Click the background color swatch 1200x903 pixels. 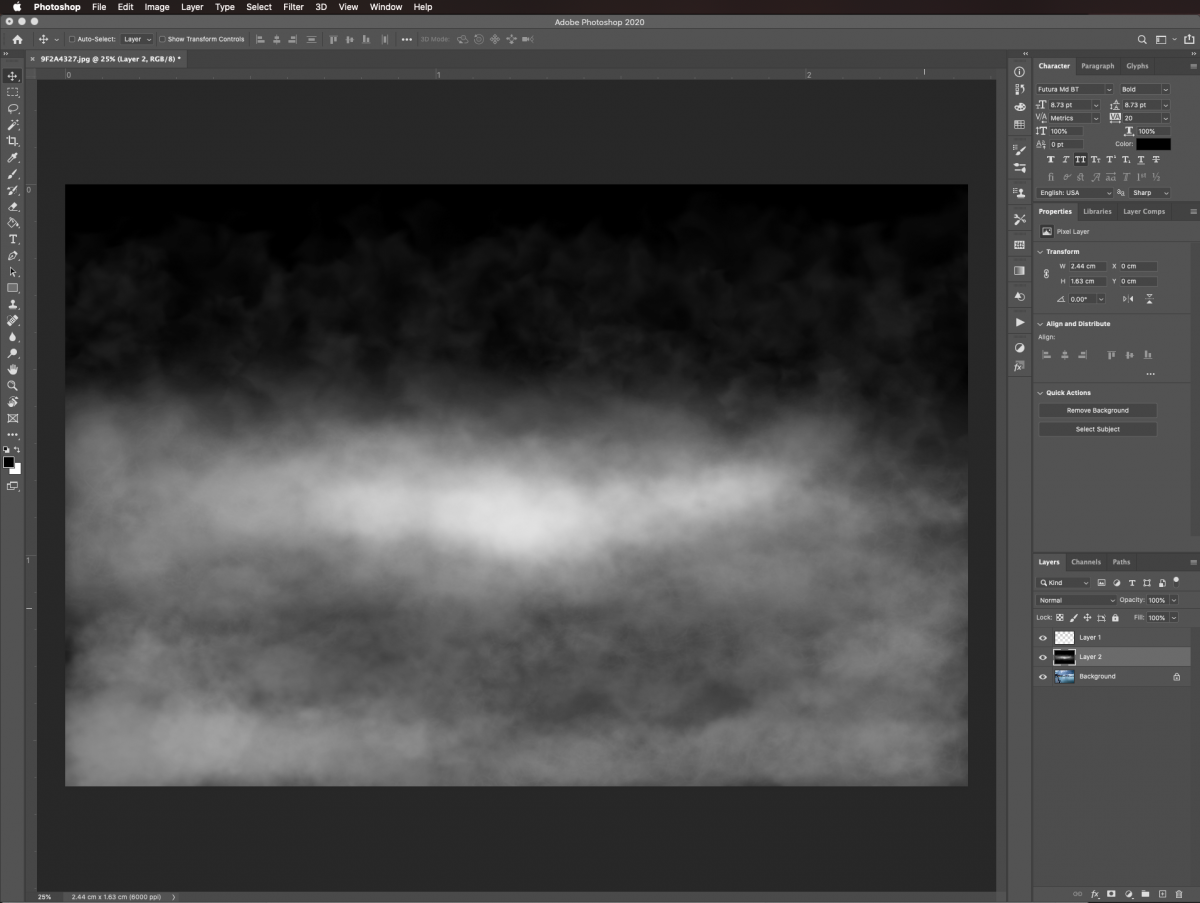(16, 468)
